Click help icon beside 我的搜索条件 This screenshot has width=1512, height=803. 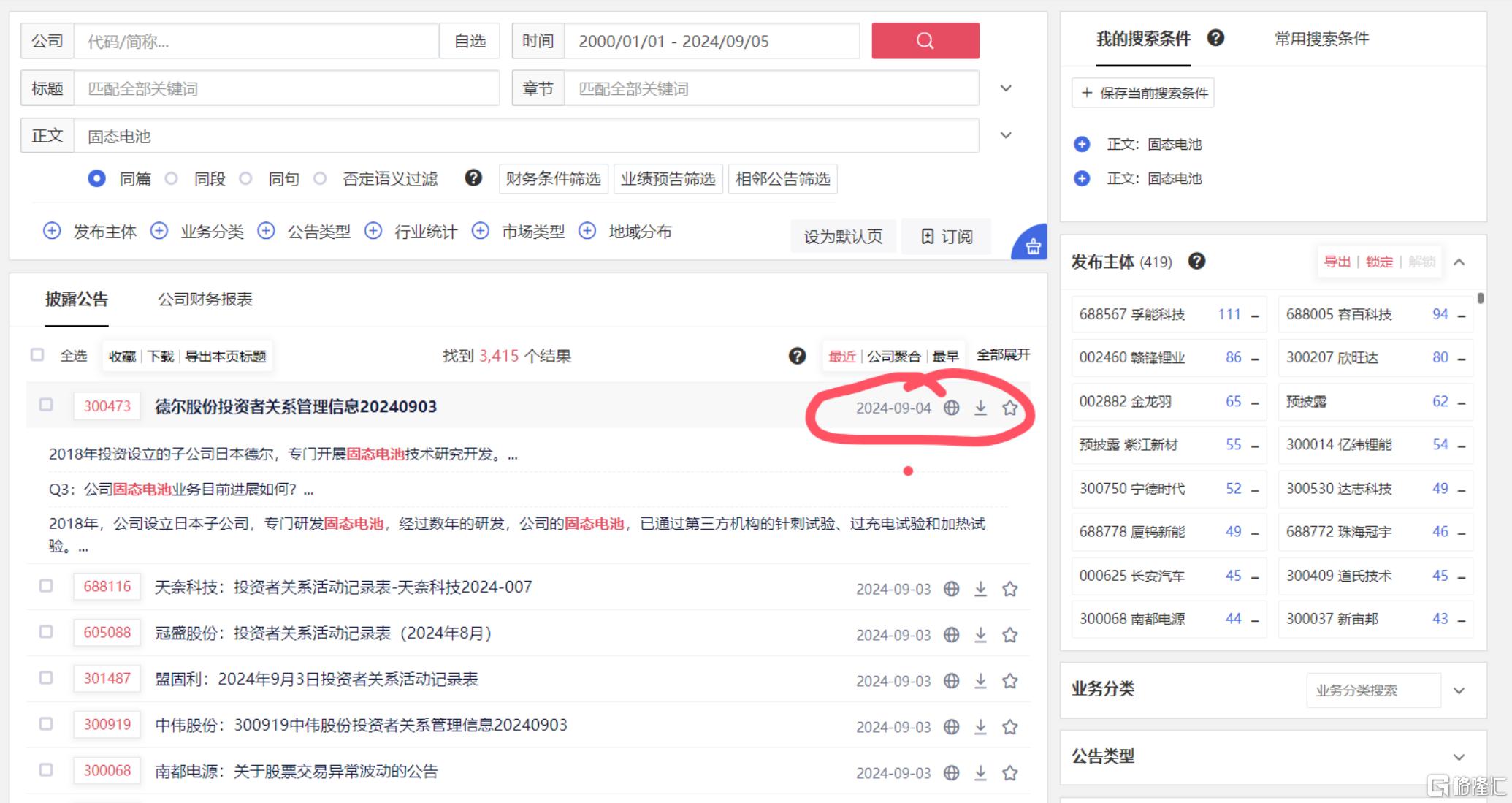pos(1215,38)
